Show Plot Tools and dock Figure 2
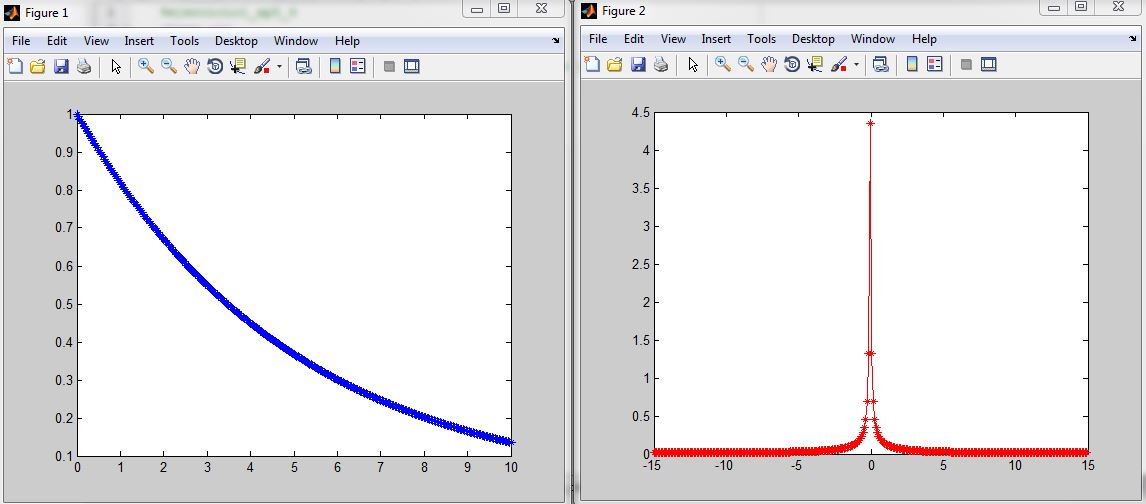1146x504 pixels. coord(989,65)
